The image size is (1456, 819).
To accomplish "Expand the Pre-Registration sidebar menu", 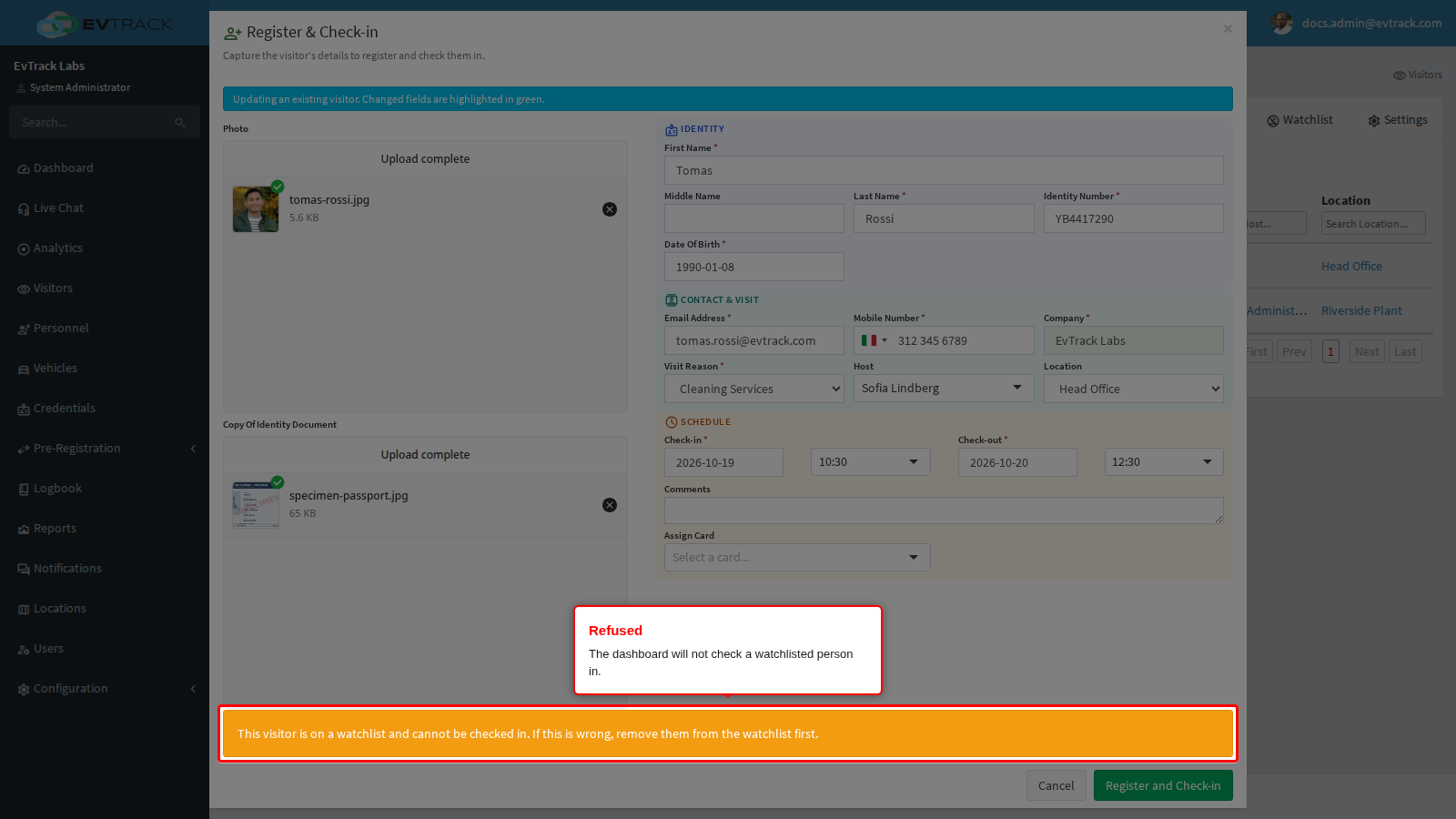I will pyautogui.click(x=105, y=449).
